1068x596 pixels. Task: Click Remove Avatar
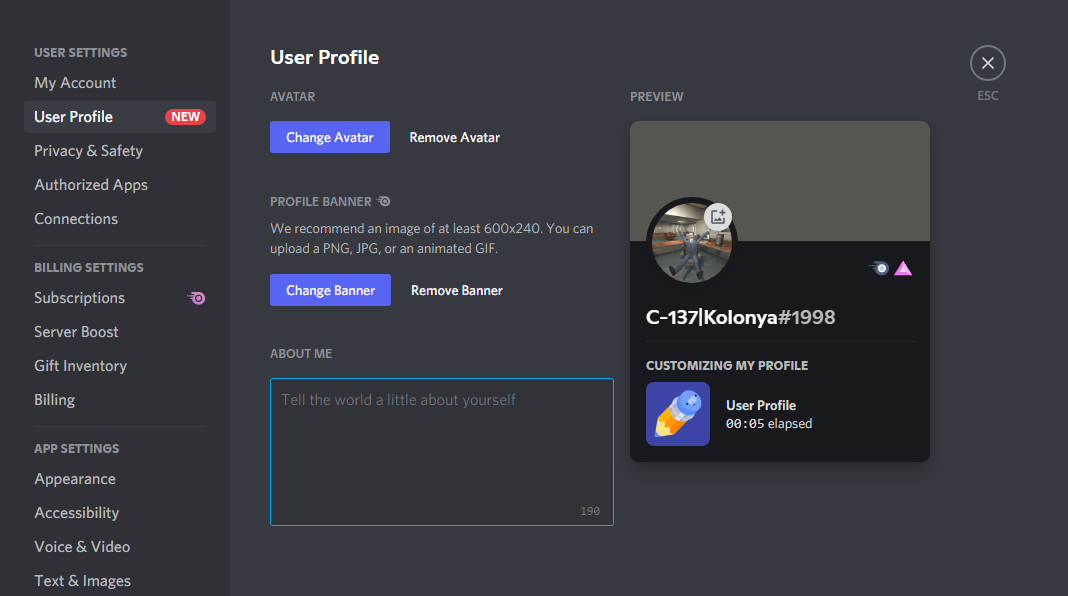(454, 138)
